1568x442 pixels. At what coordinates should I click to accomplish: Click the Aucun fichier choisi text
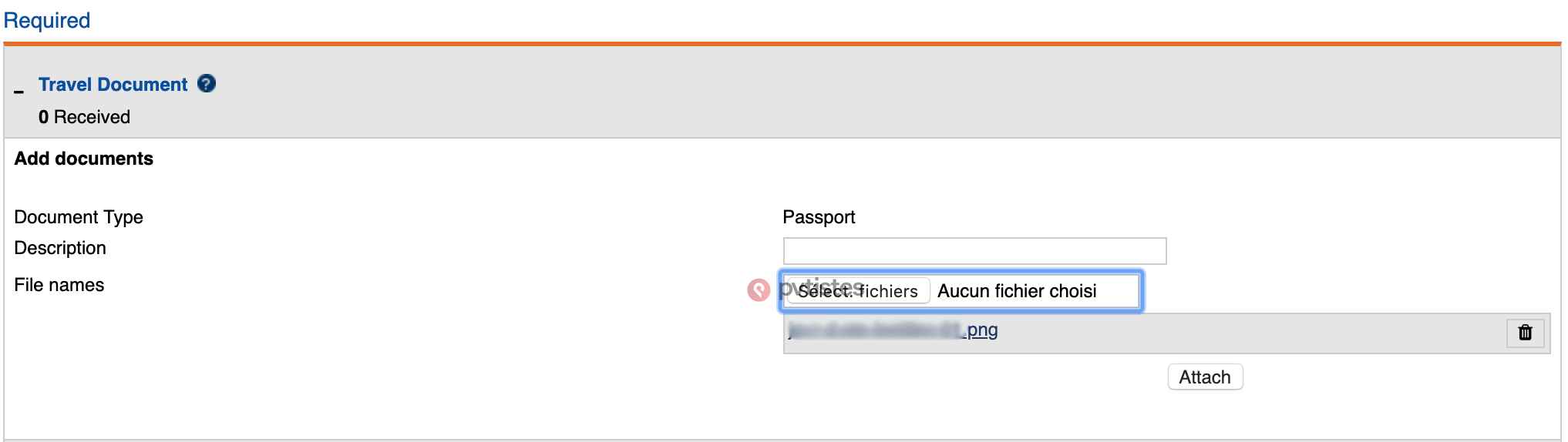(x=1017, y=291)
